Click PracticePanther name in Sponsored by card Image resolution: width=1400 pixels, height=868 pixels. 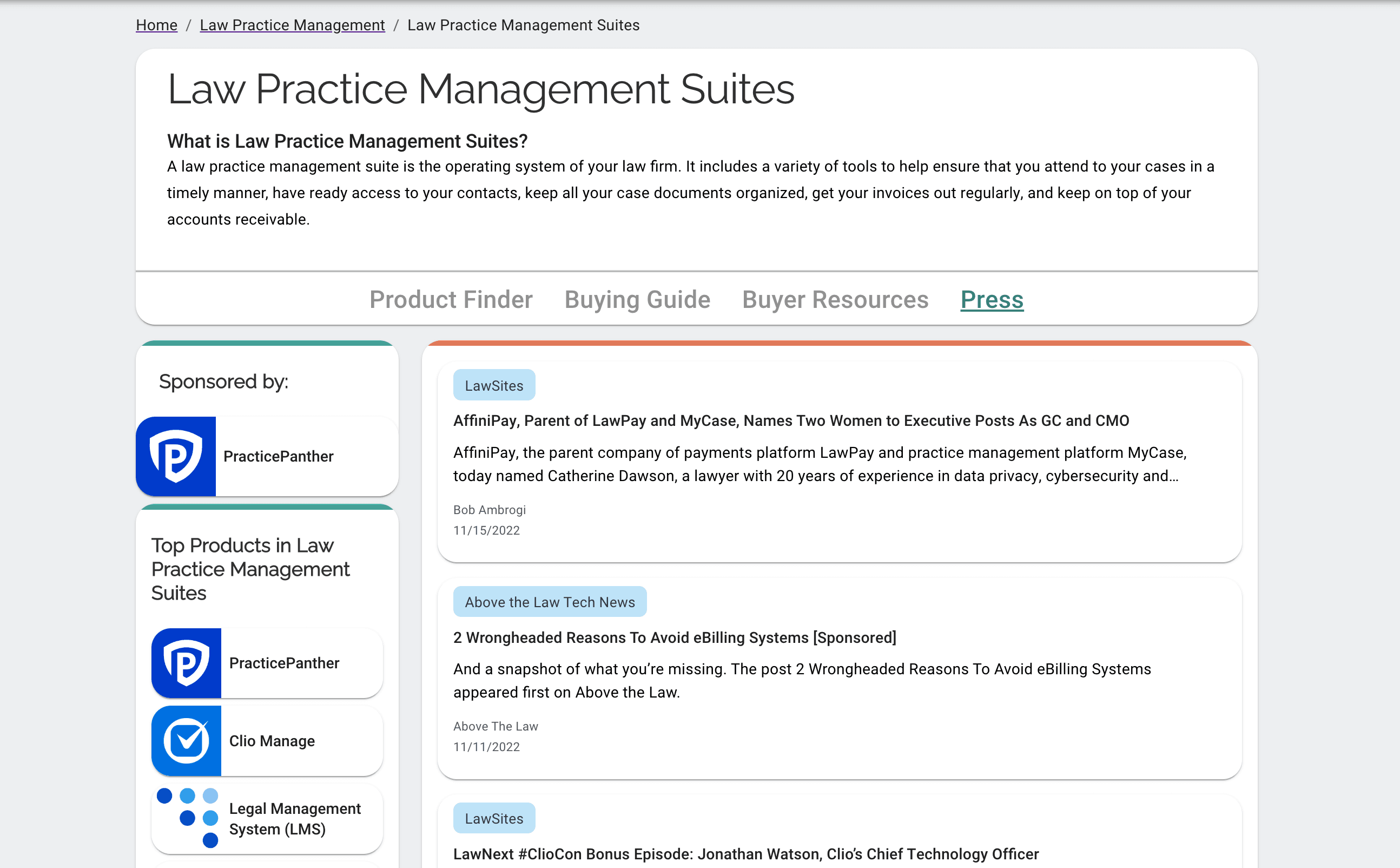tap(278, 456)
